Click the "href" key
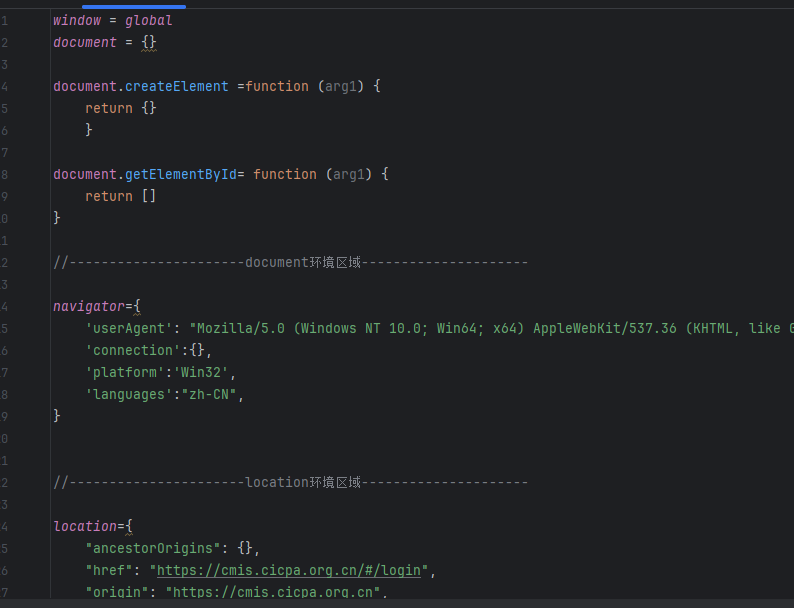Screen dimensions: 794x608 click(x=109, y=571)
